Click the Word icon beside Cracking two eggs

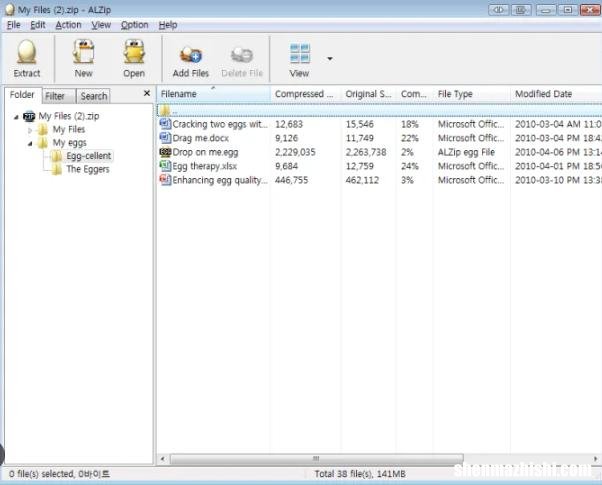pyautogui.click(x=165, y=124)
